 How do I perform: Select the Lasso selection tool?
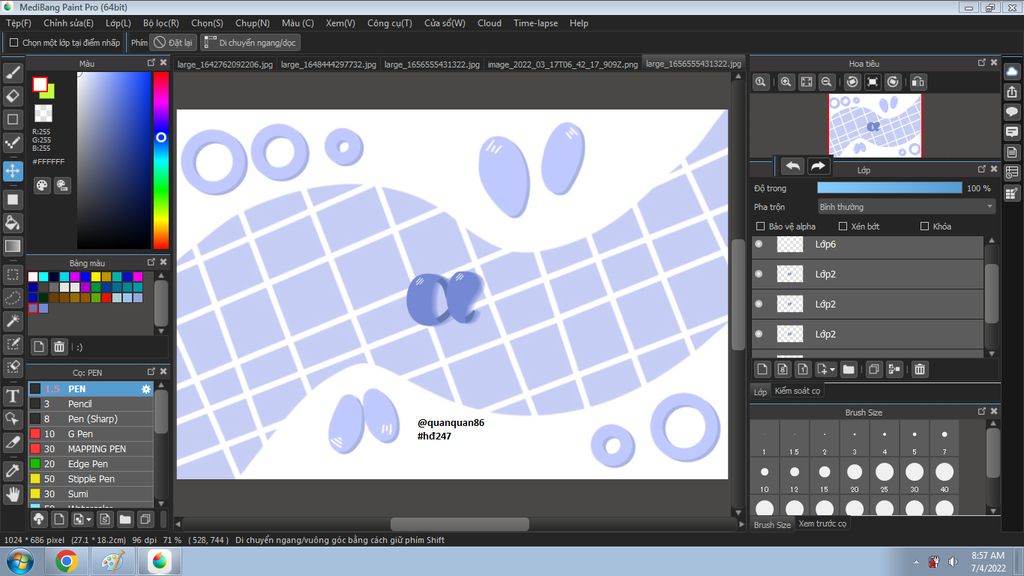coord(12,298)
